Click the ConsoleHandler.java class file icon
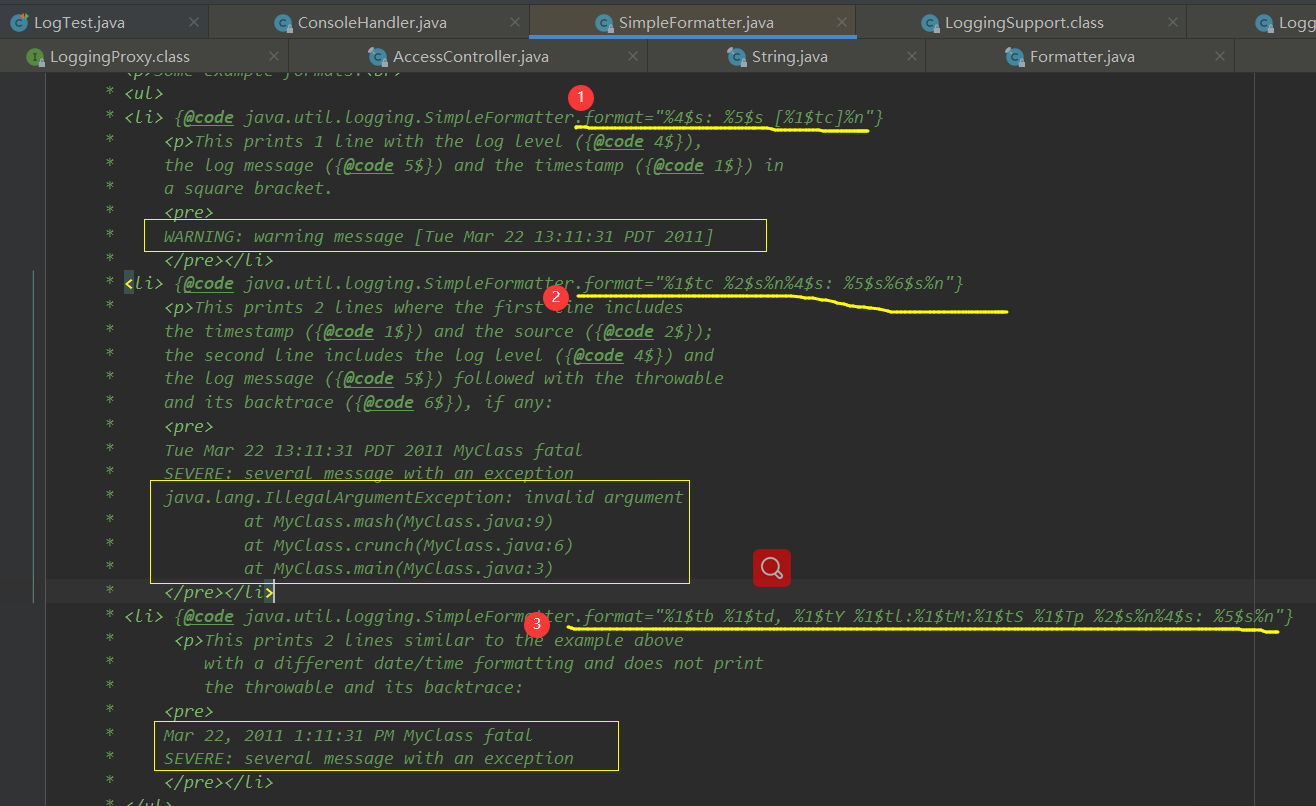Viewport: 1316px width, 806px height. (x=282, y=22)
